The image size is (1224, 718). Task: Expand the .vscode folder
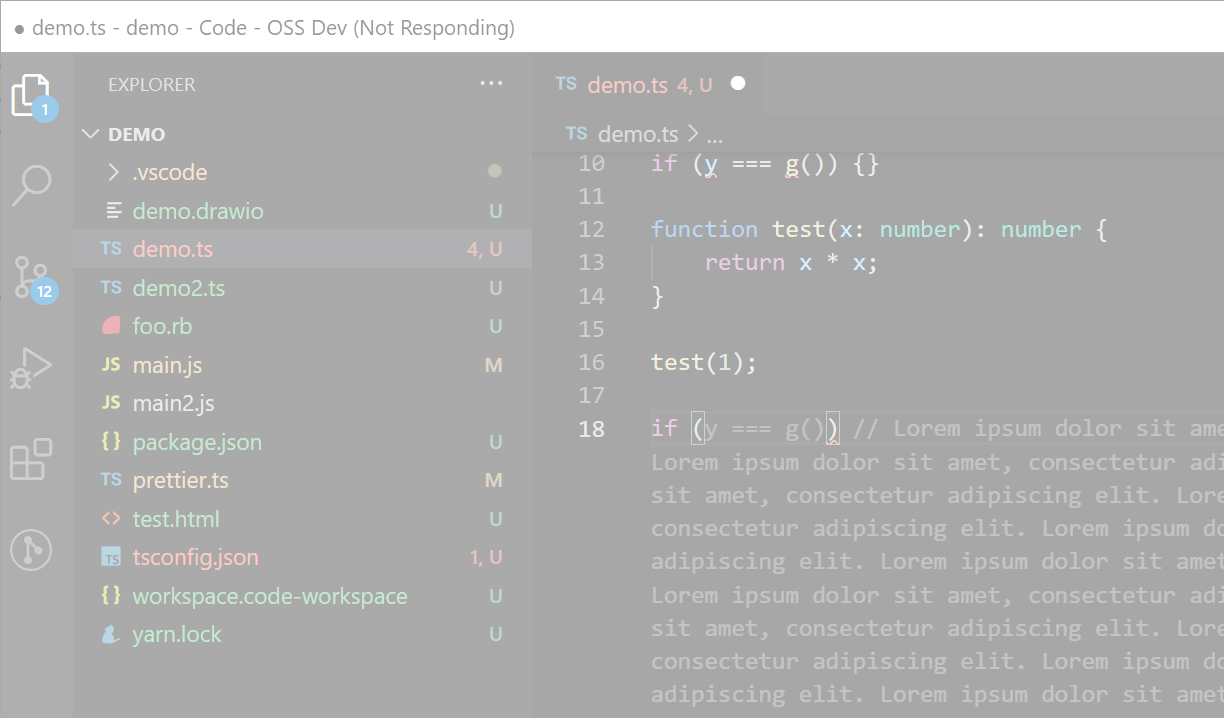[x=113, y=171]
